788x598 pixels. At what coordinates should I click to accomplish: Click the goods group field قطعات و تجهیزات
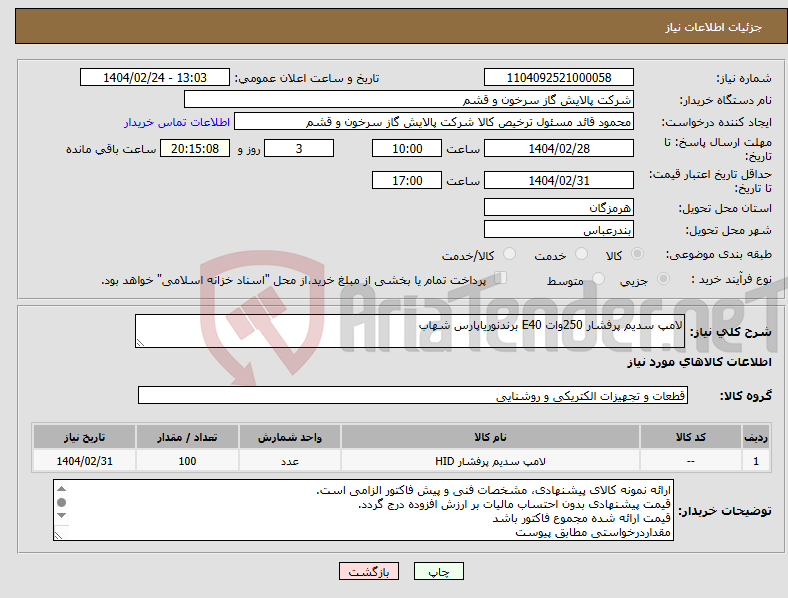(x=413, y=395)
